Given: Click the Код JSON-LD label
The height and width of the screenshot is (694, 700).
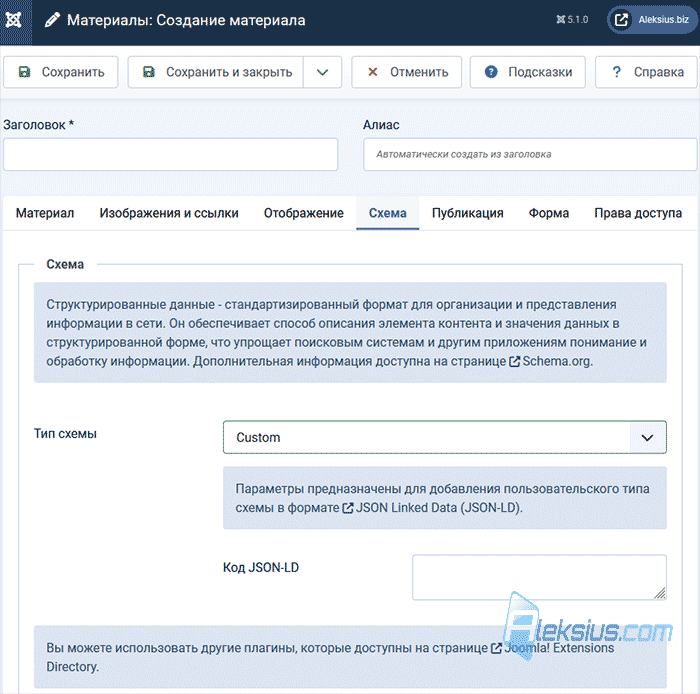Looking at the screenshot, I should [261, 568].
